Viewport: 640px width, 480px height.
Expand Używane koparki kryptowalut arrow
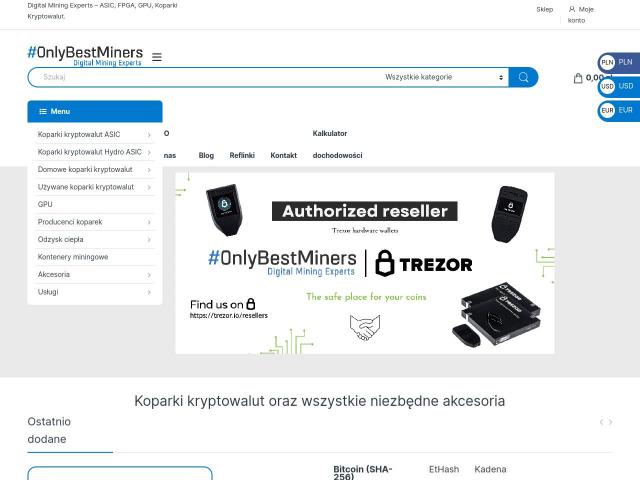(149, 187)
